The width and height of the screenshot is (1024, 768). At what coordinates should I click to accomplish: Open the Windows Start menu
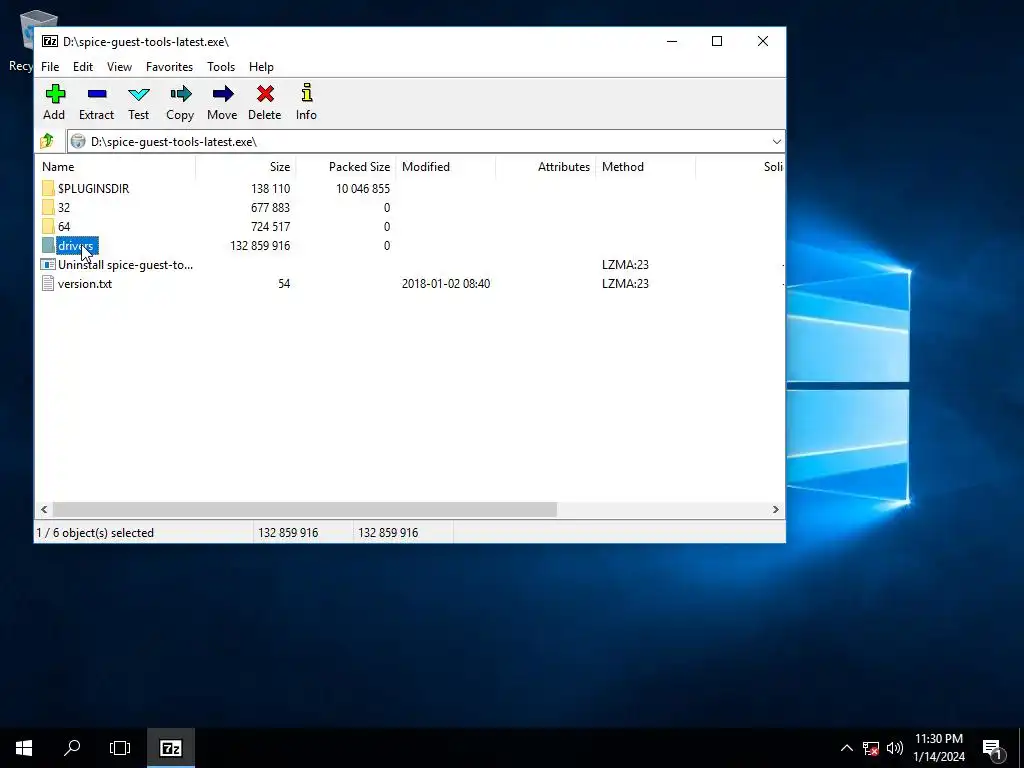click(24, 748)
